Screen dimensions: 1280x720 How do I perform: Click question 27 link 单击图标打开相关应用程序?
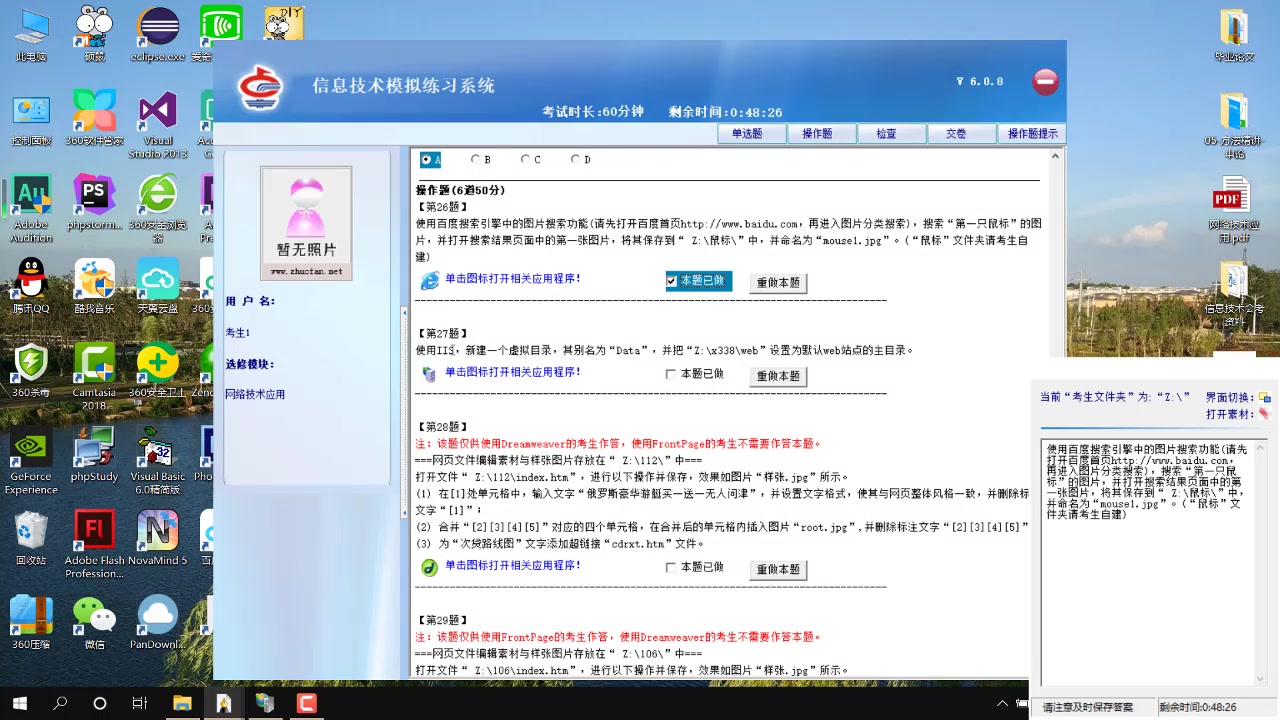point(513,372)
